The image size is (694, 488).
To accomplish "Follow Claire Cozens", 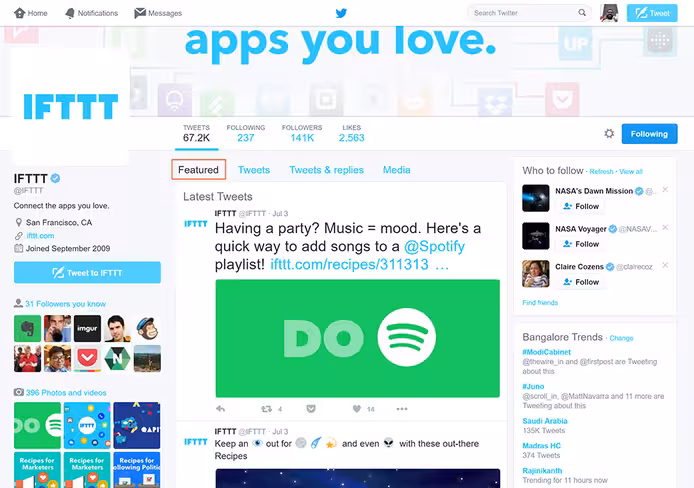I will tap(581, 282).
